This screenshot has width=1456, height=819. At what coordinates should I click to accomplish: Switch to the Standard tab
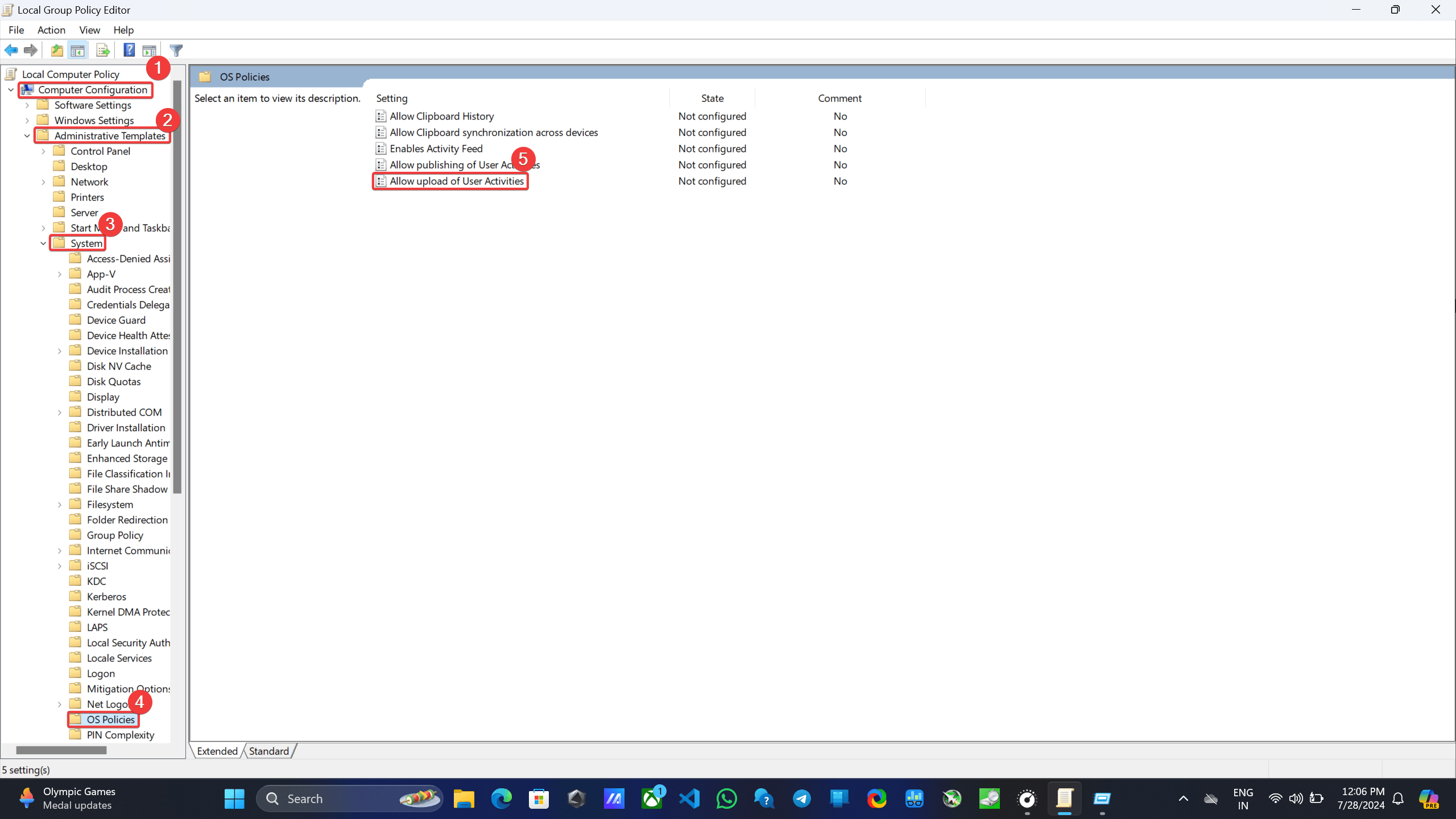[x=269, y=751]
